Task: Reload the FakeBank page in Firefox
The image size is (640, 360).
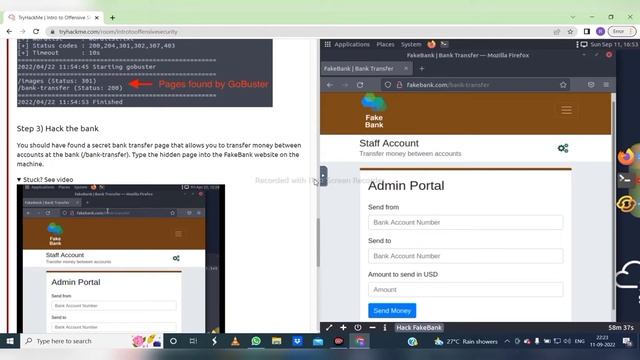Action: click(x=360, y=85)
